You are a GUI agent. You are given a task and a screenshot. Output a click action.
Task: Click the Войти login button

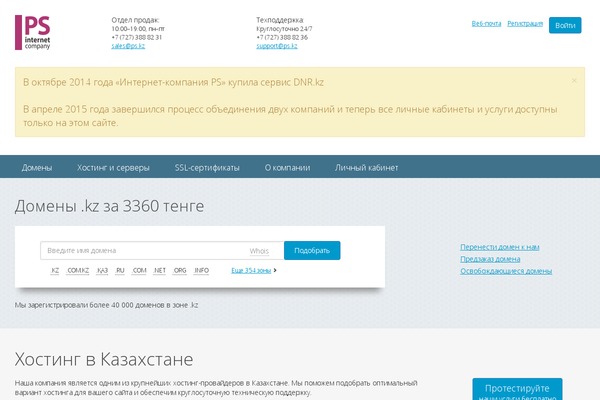(x=565, y=25)
